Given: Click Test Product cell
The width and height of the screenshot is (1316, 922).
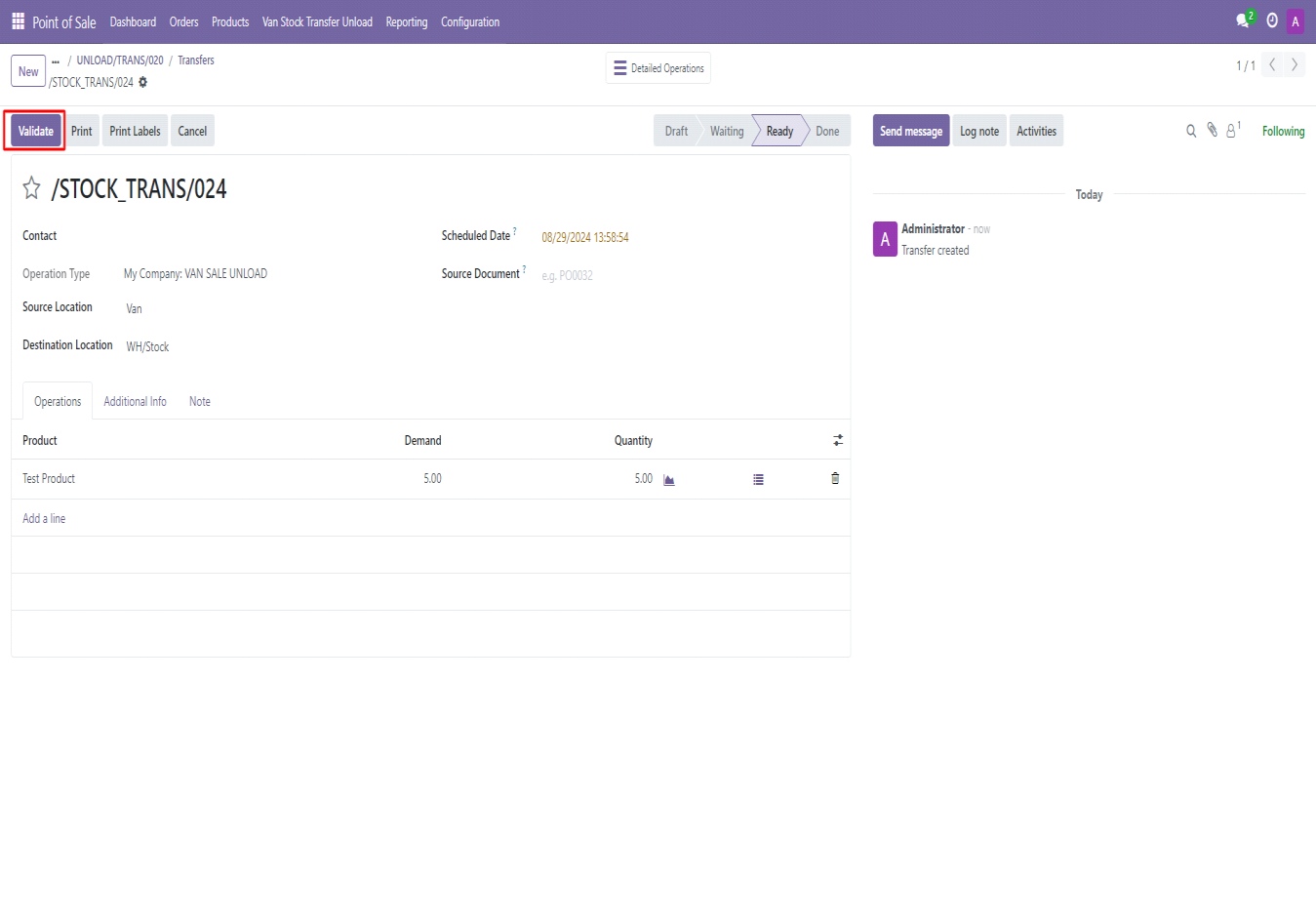Looking at the screenshot, I should [x=49, y=479].
